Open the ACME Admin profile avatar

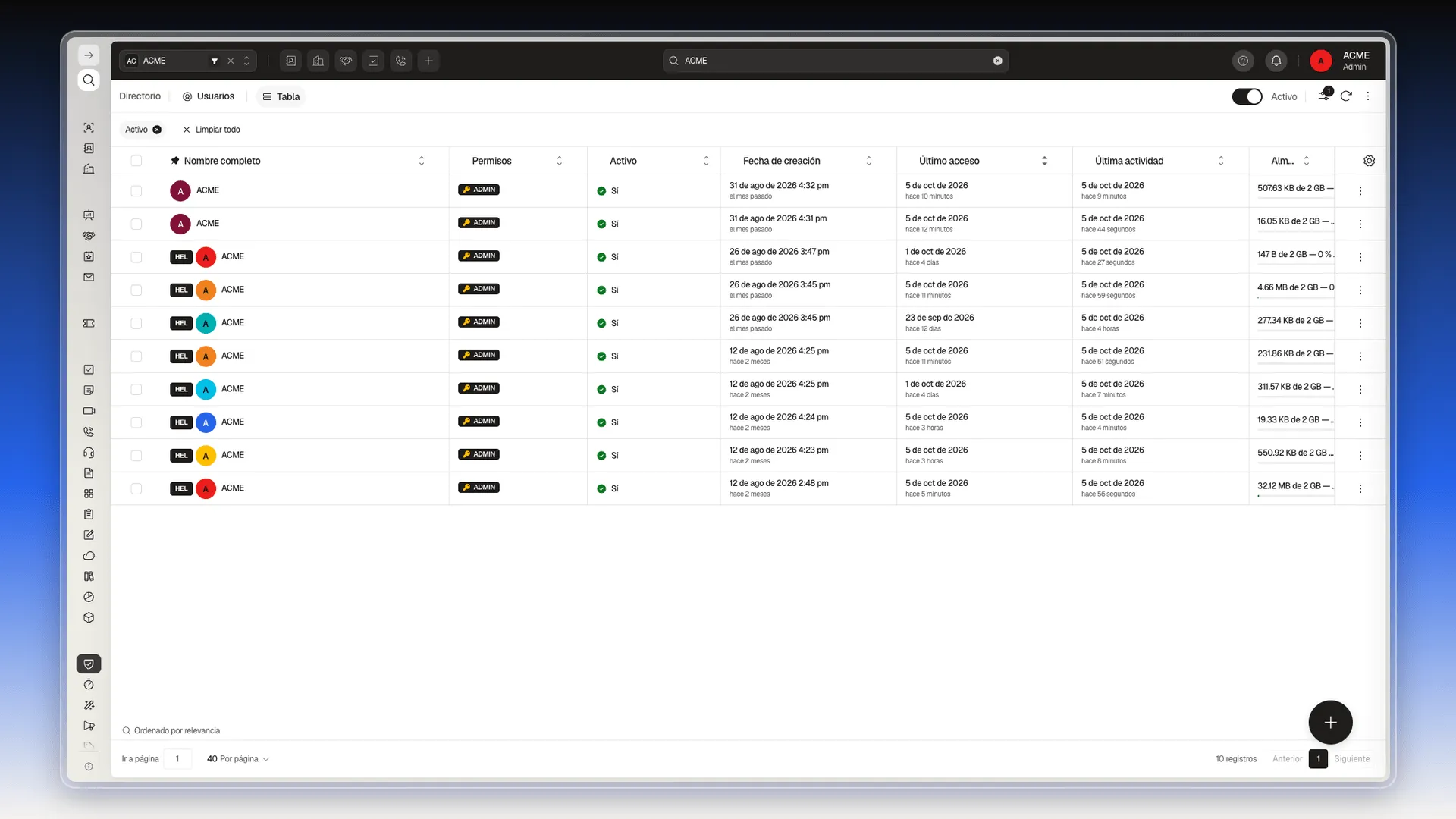1321,61
